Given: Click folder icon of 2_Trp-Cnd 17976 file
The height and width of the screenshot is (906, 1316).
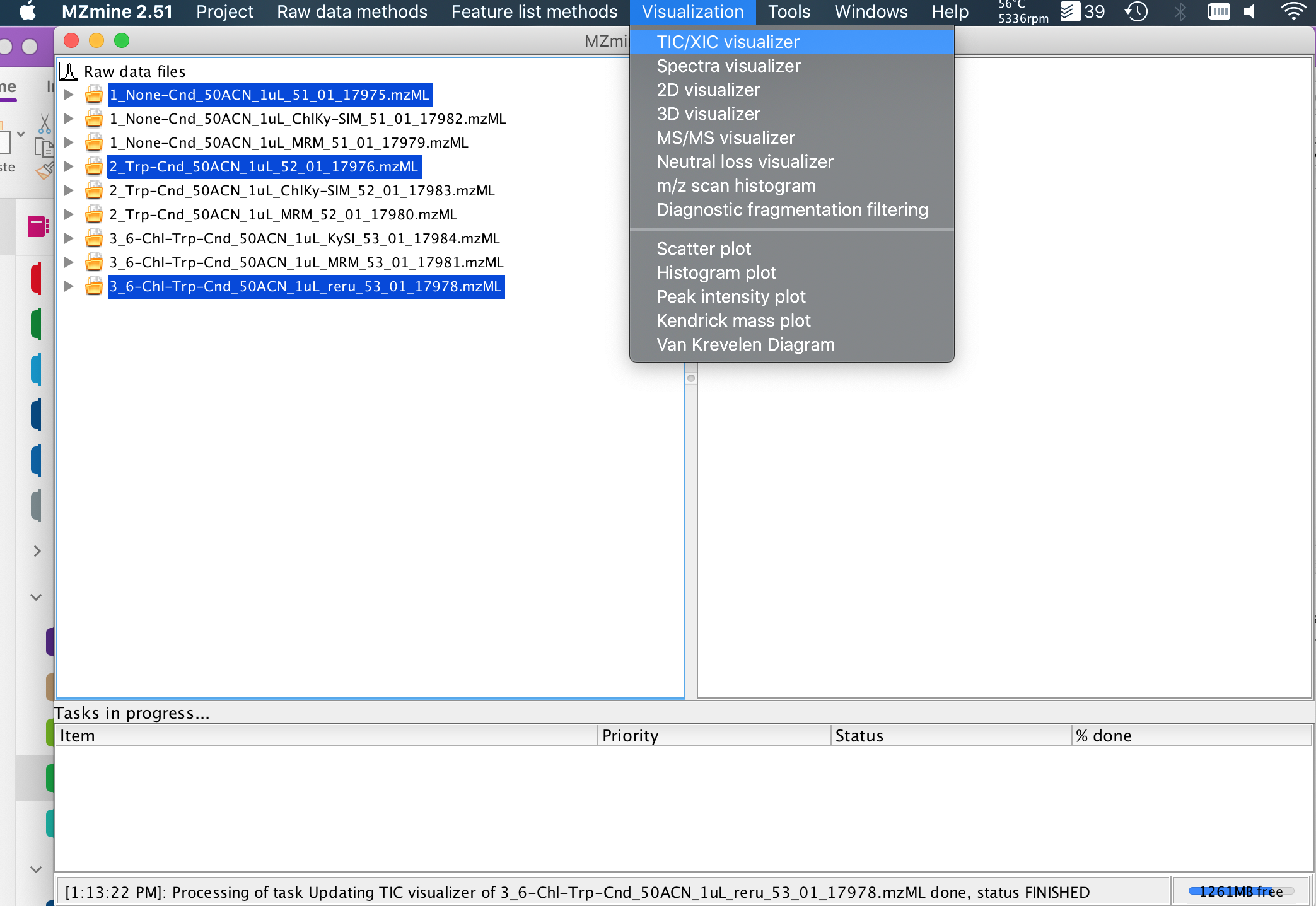Looking at the screenshot, I should coord(94,166).
